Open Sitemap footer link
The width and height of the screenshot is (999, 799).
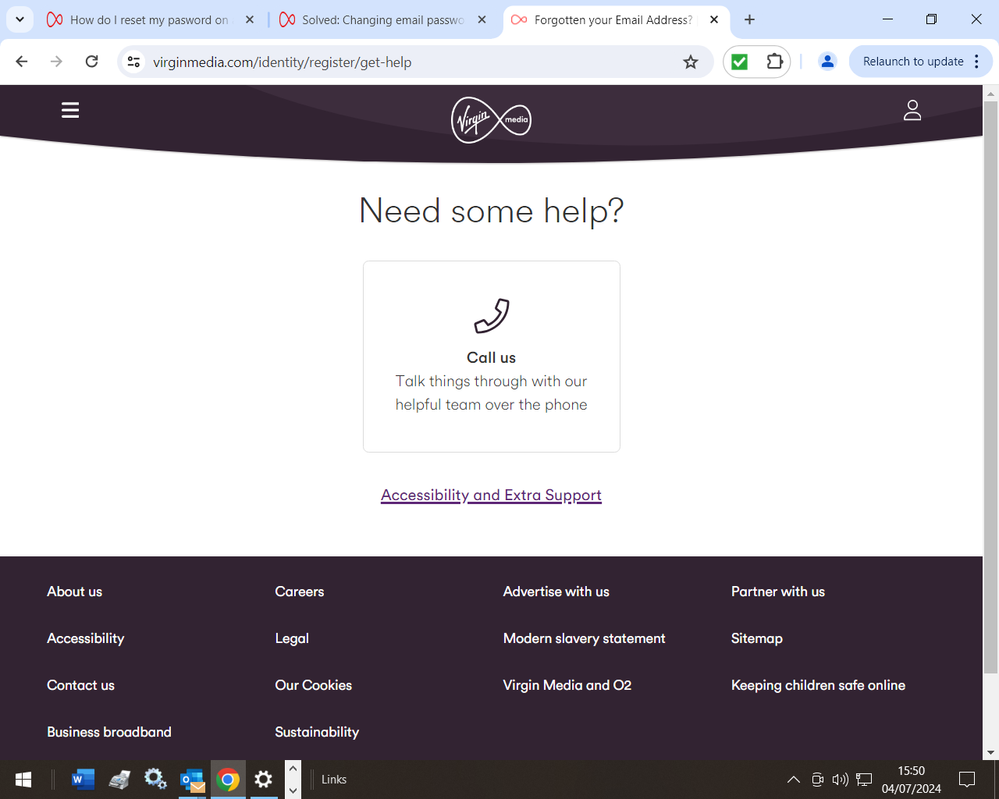[x=757, y=638]
